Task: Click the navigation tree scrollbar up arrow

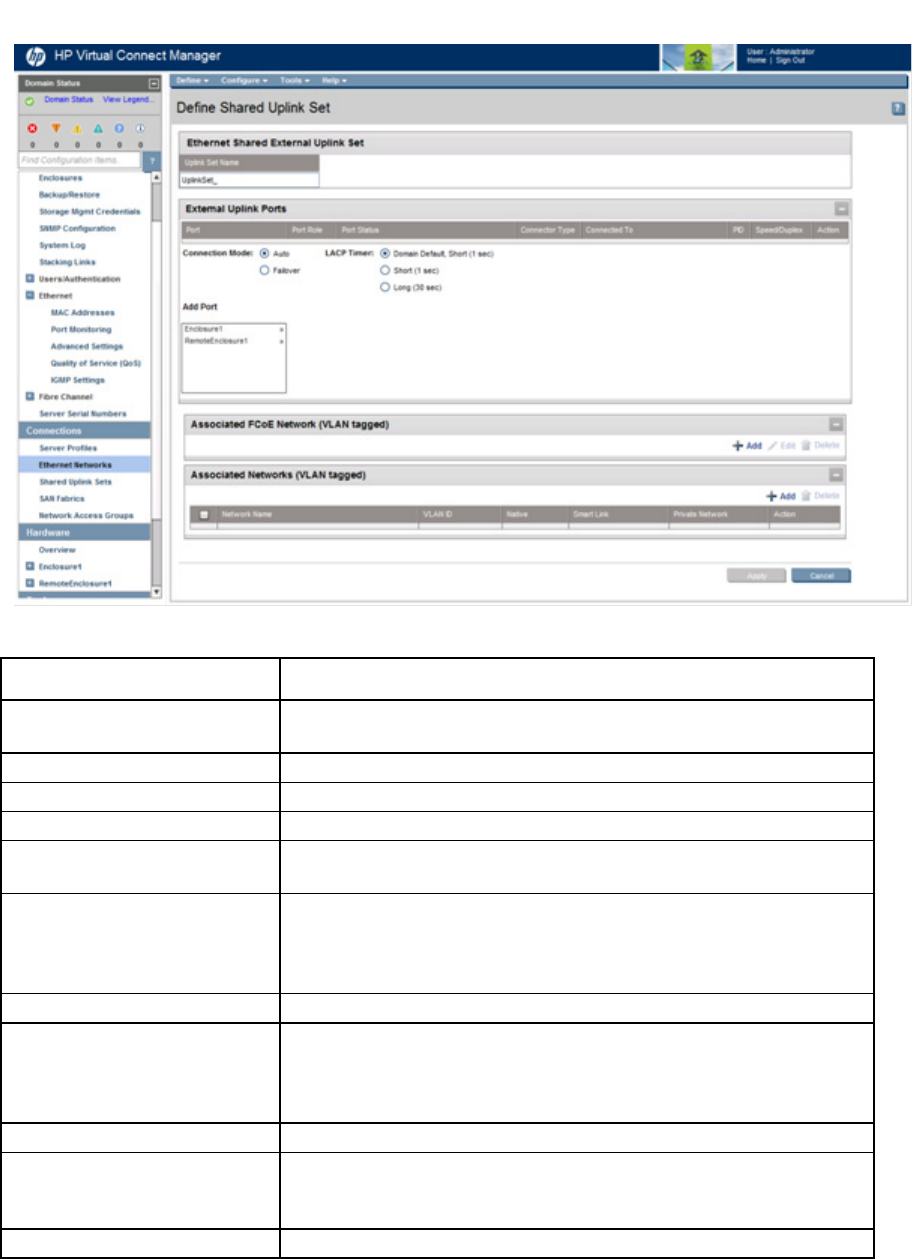Action: (155, 177)
